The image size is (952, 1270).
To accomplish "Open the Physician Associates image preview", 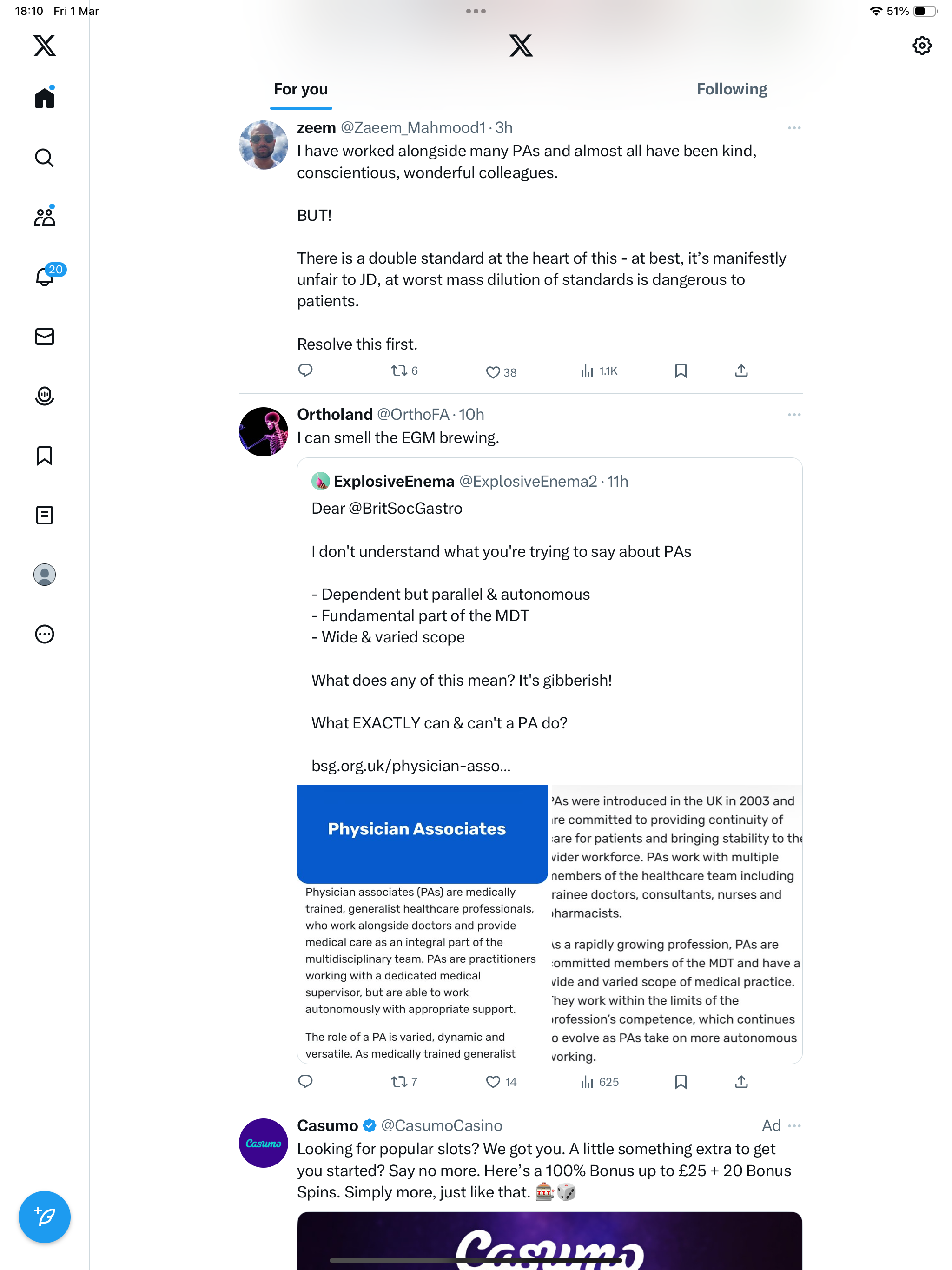I will [x=549, y=924].
